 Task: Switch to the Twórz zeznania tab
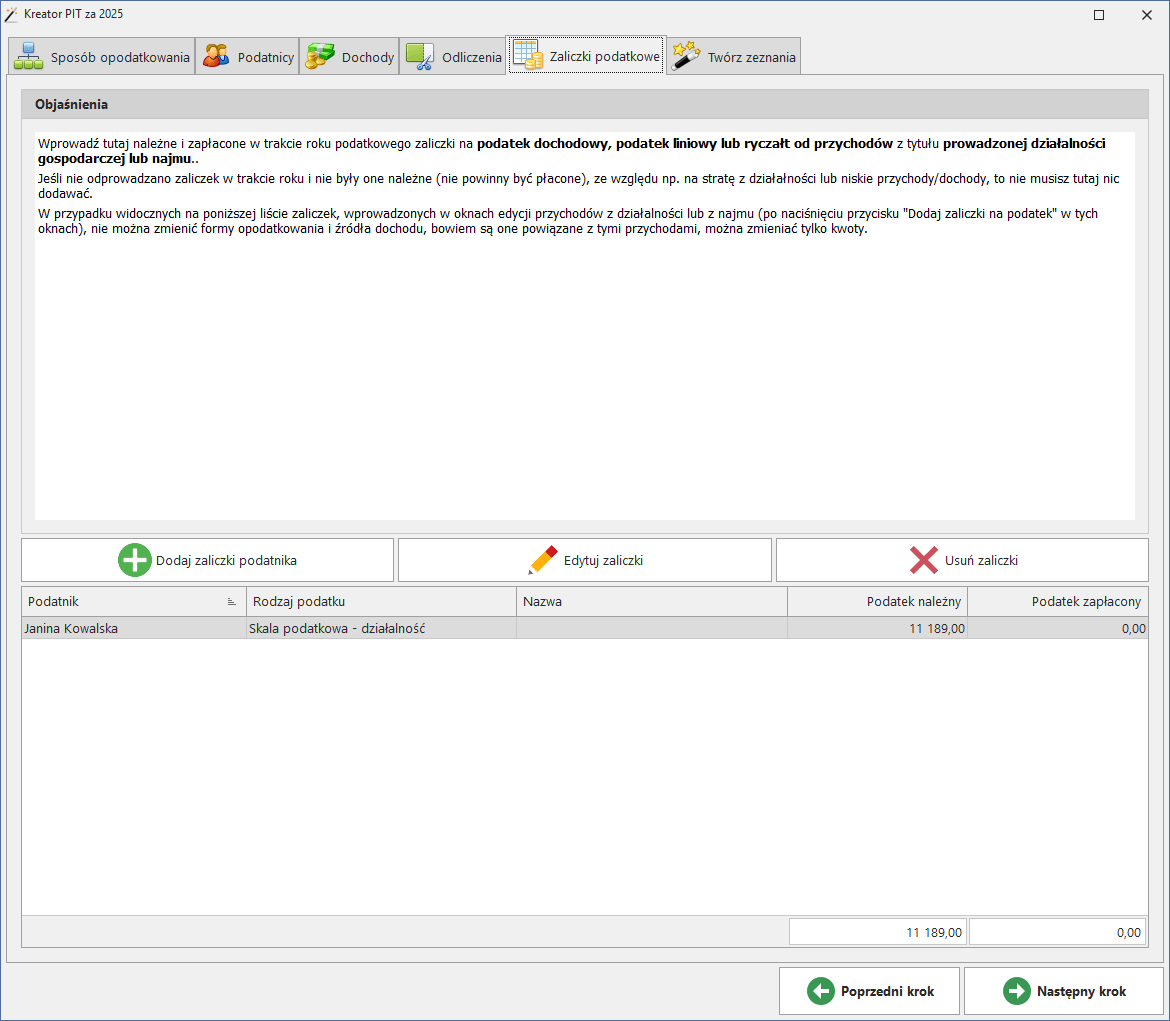click(x=733, y=56)
